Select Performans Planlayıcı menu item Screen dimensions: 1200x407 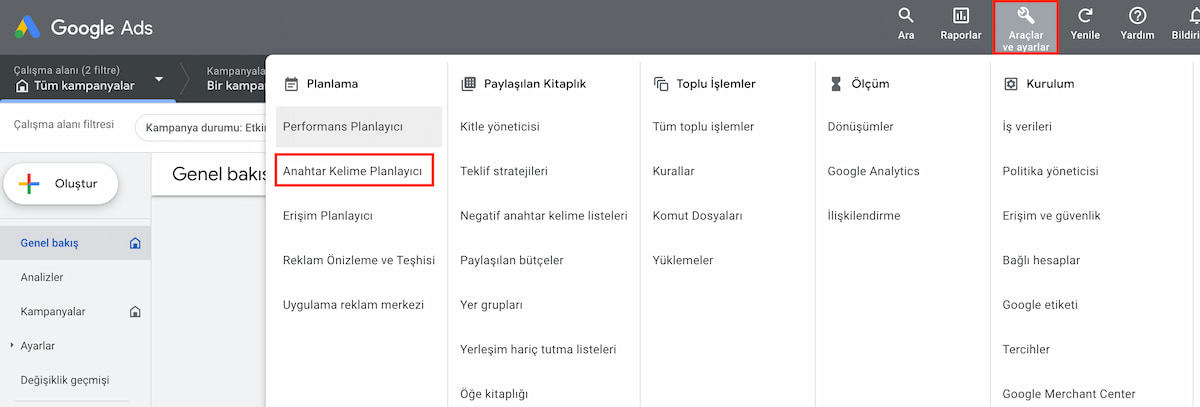click(x=359, y=127)
